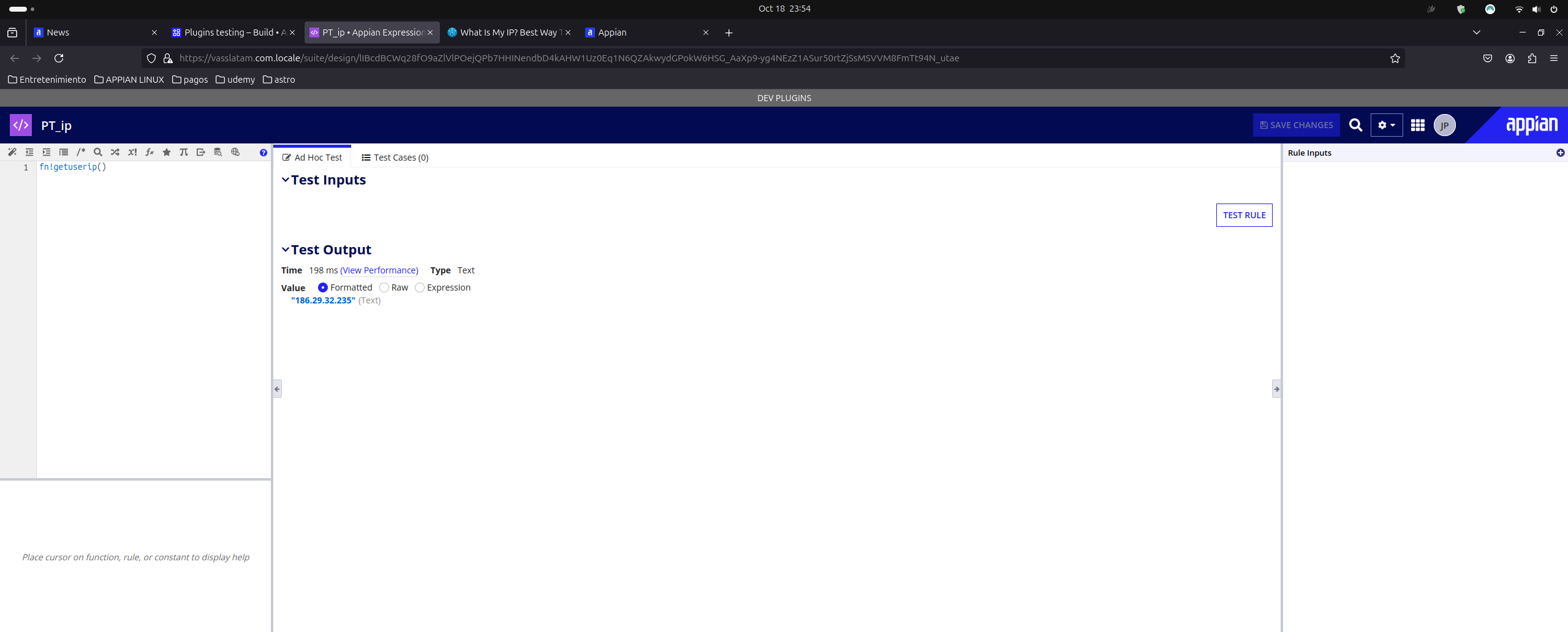Click the magic wand format expression icon

point(12,152)
